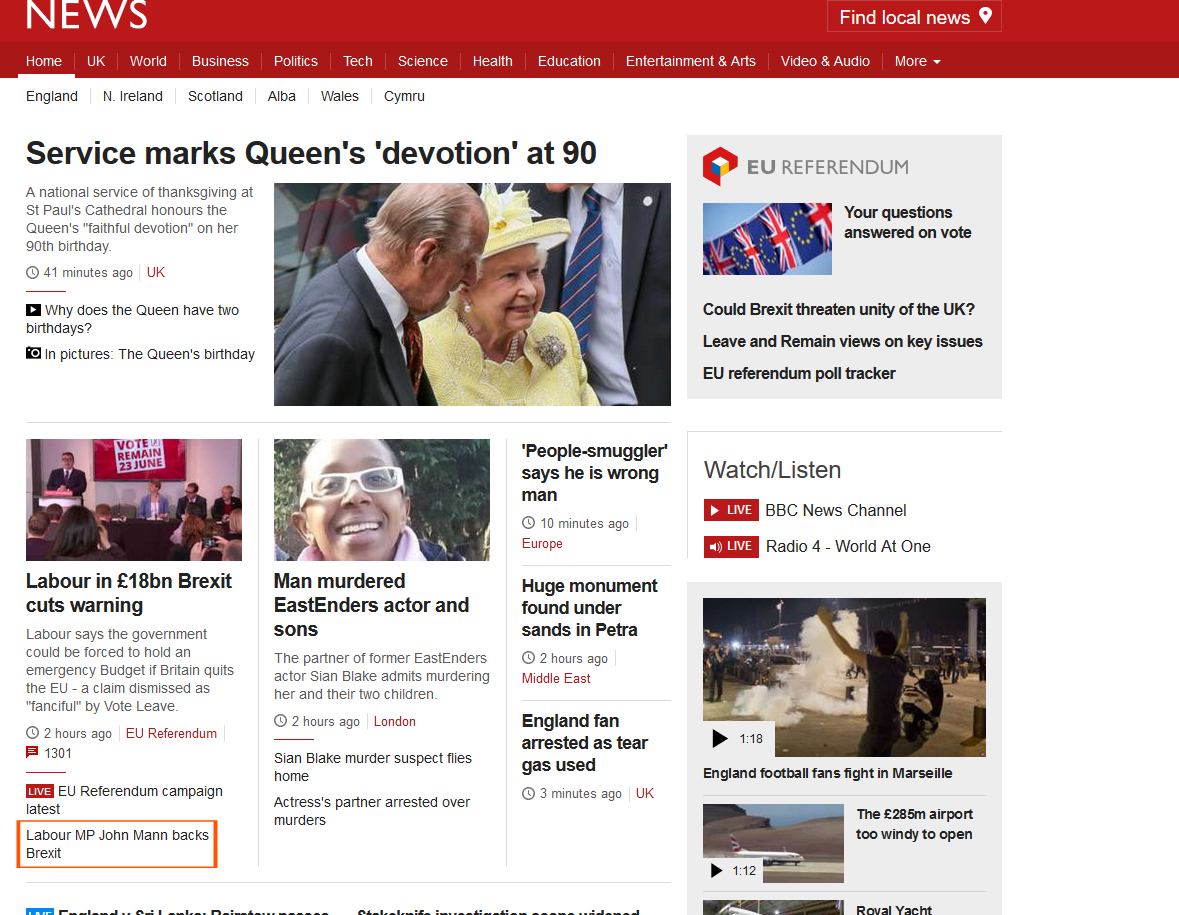Open 'Labour MP John Mann backs Brexit'
The image size is (1179, 915).
click(117, 844)
